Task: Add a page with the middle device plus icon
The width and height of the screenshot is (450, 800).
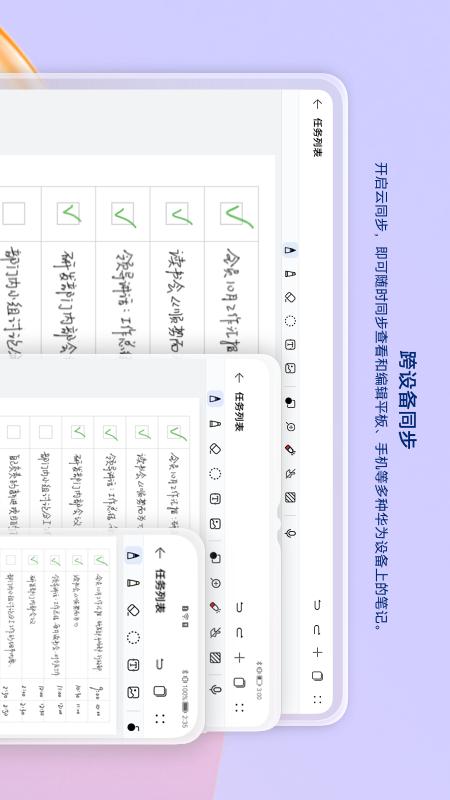Action: pyautogui.click(x=239, y=658)
